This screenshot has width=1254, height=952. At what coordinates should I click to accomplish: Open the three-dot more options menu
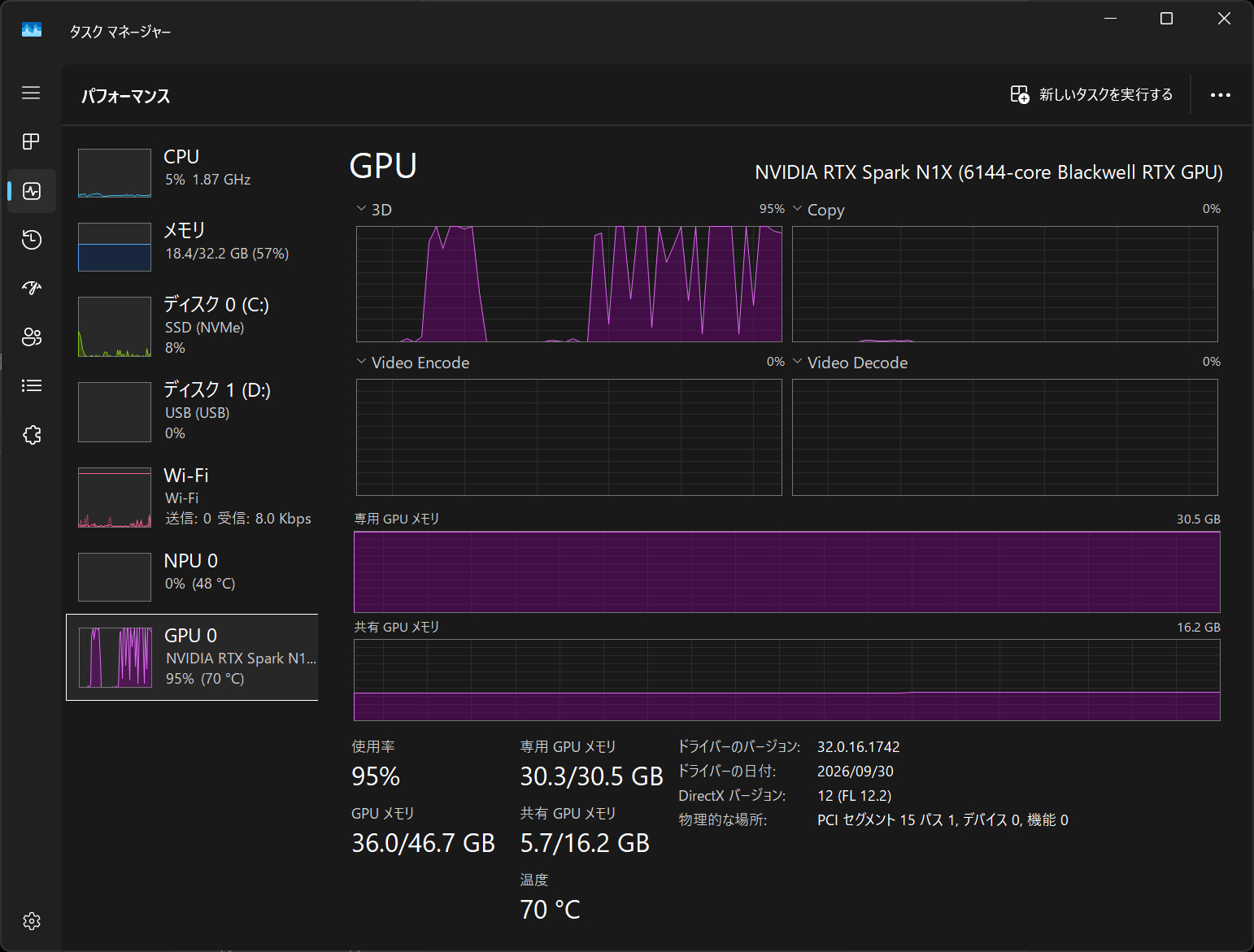[1220, 95]
